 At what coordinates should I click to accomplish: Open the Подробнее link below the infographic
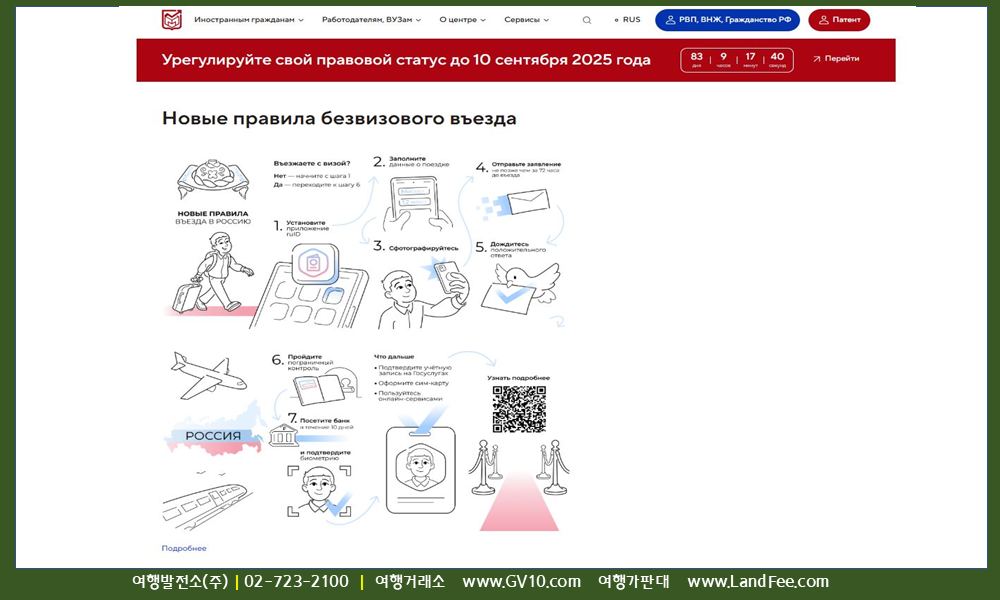click(184, 548)
